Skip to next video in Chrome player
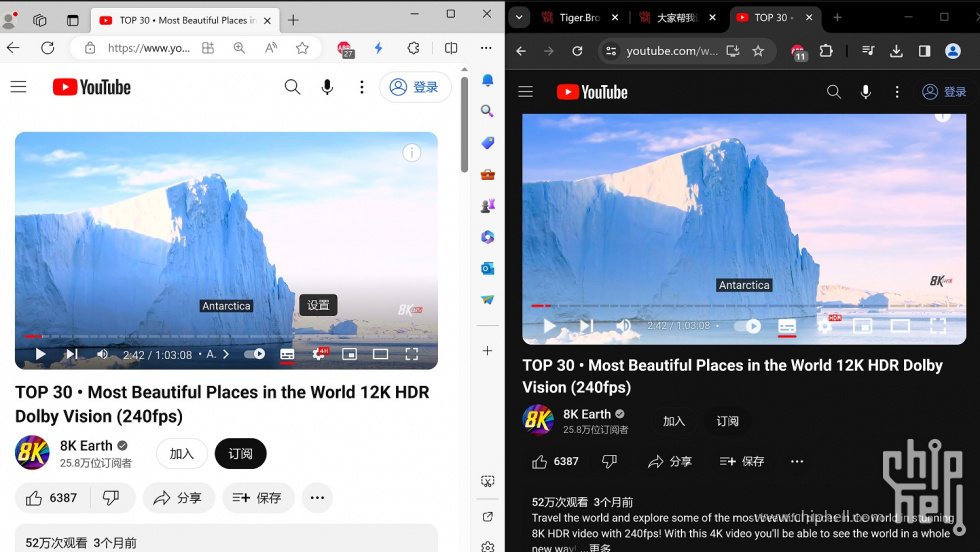The width and height of the screenshot is (980, 552). coord(586,326)
